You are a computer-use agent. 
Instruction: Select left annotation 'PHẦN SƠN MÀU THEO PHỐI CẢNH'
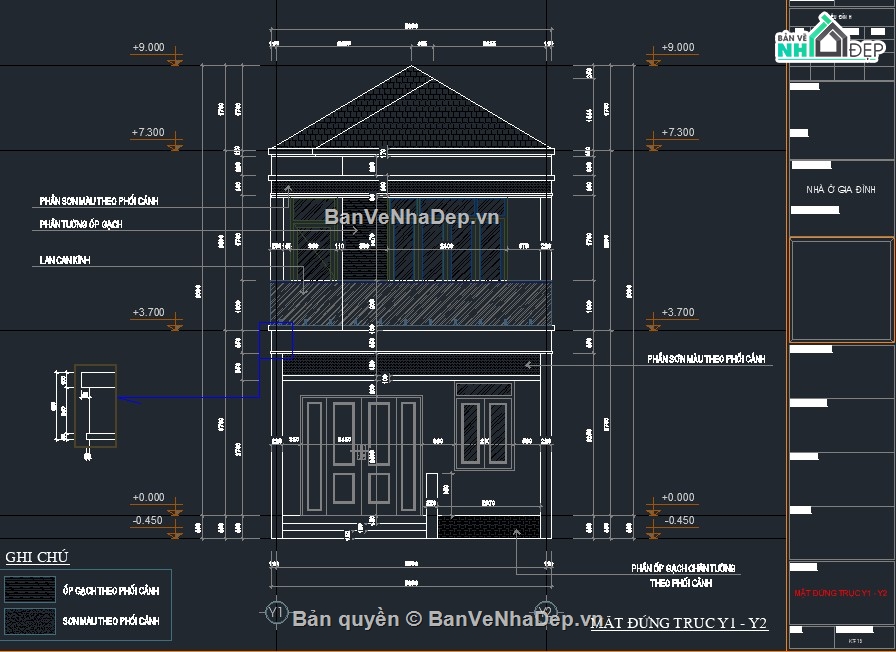(x=99, y=201)
